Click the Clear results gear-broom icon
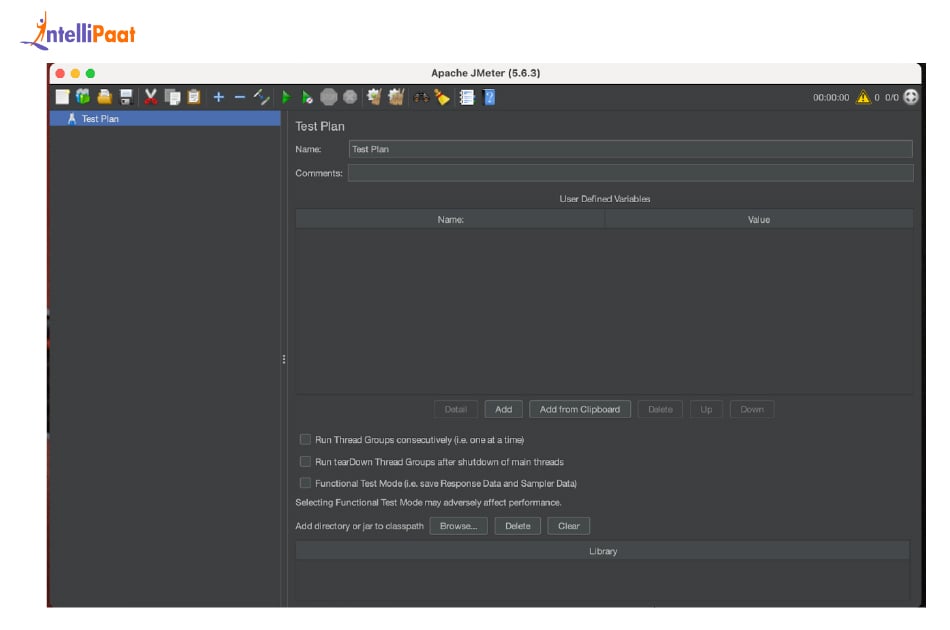The height and width of the screenshot is (630, 950). [374, 97]
